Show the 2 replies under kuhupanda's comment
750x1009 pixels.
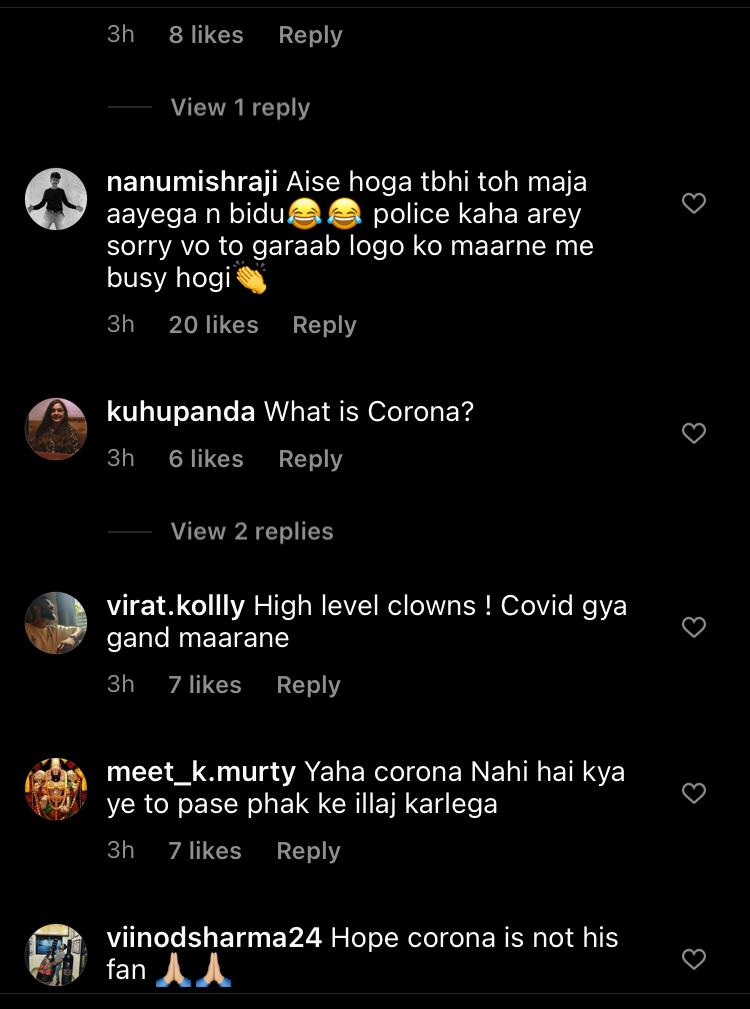252,531
